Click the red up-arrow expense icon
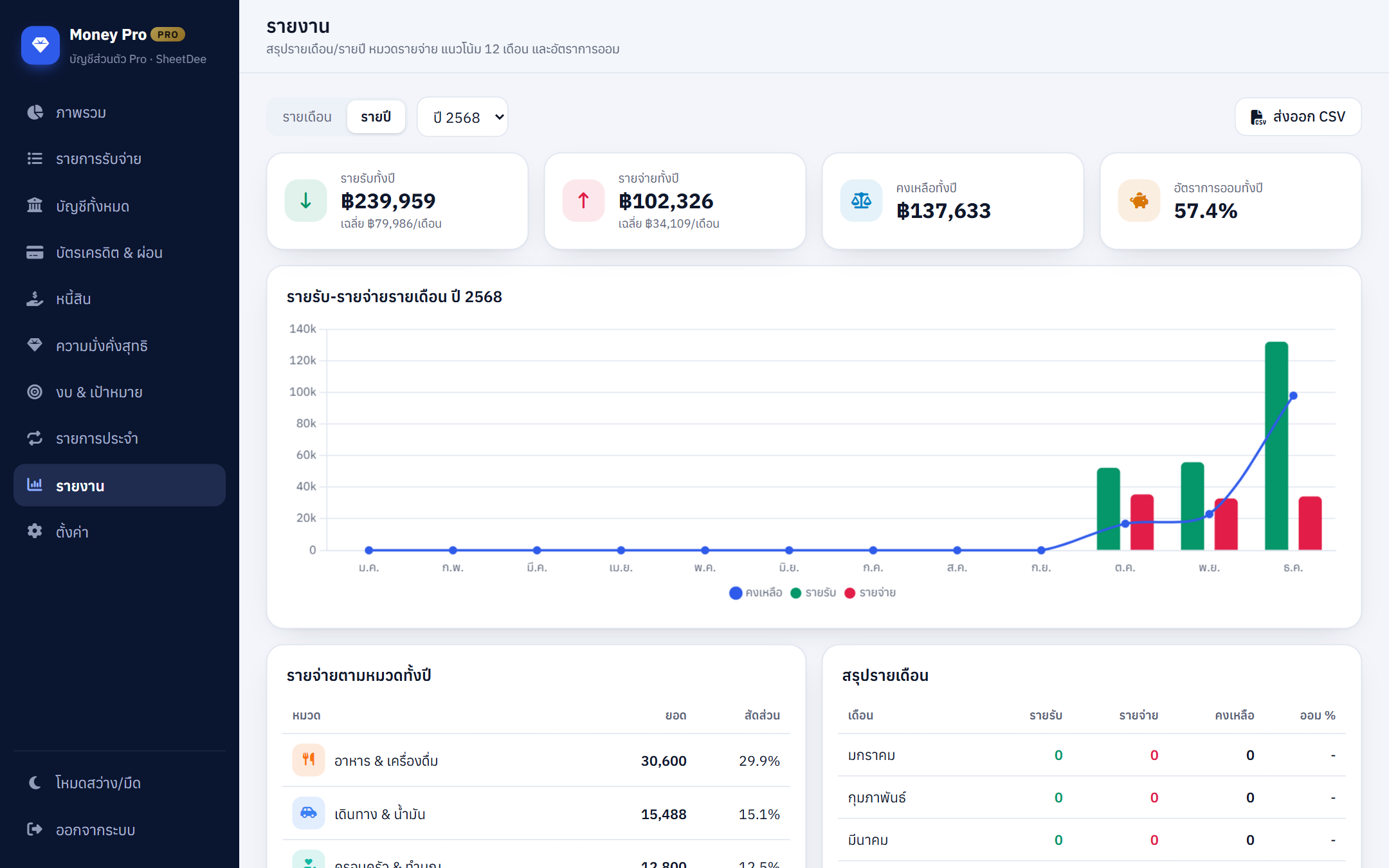The width and height of the screenshot is (1389, 868). click(584, 201)
